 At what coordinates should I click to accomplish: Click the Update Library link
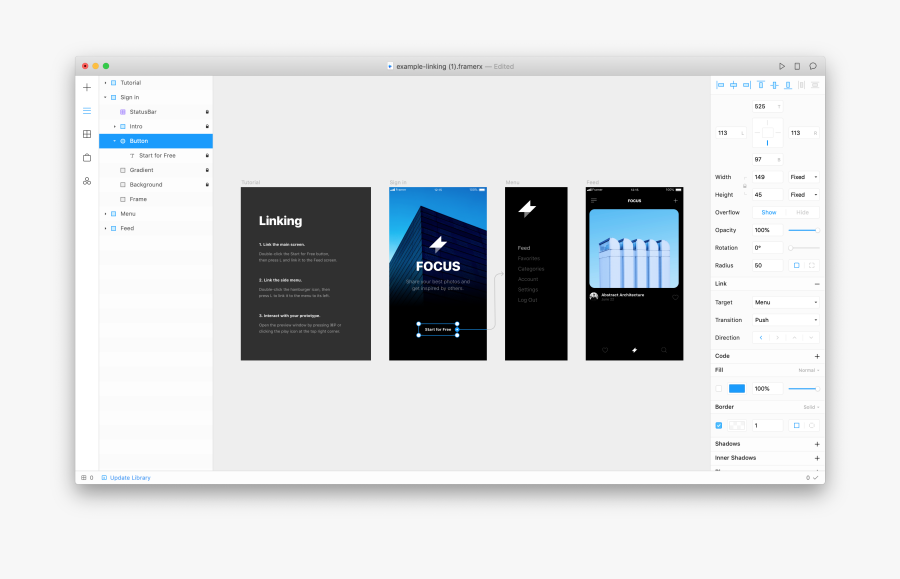click(x=130, y=478)
